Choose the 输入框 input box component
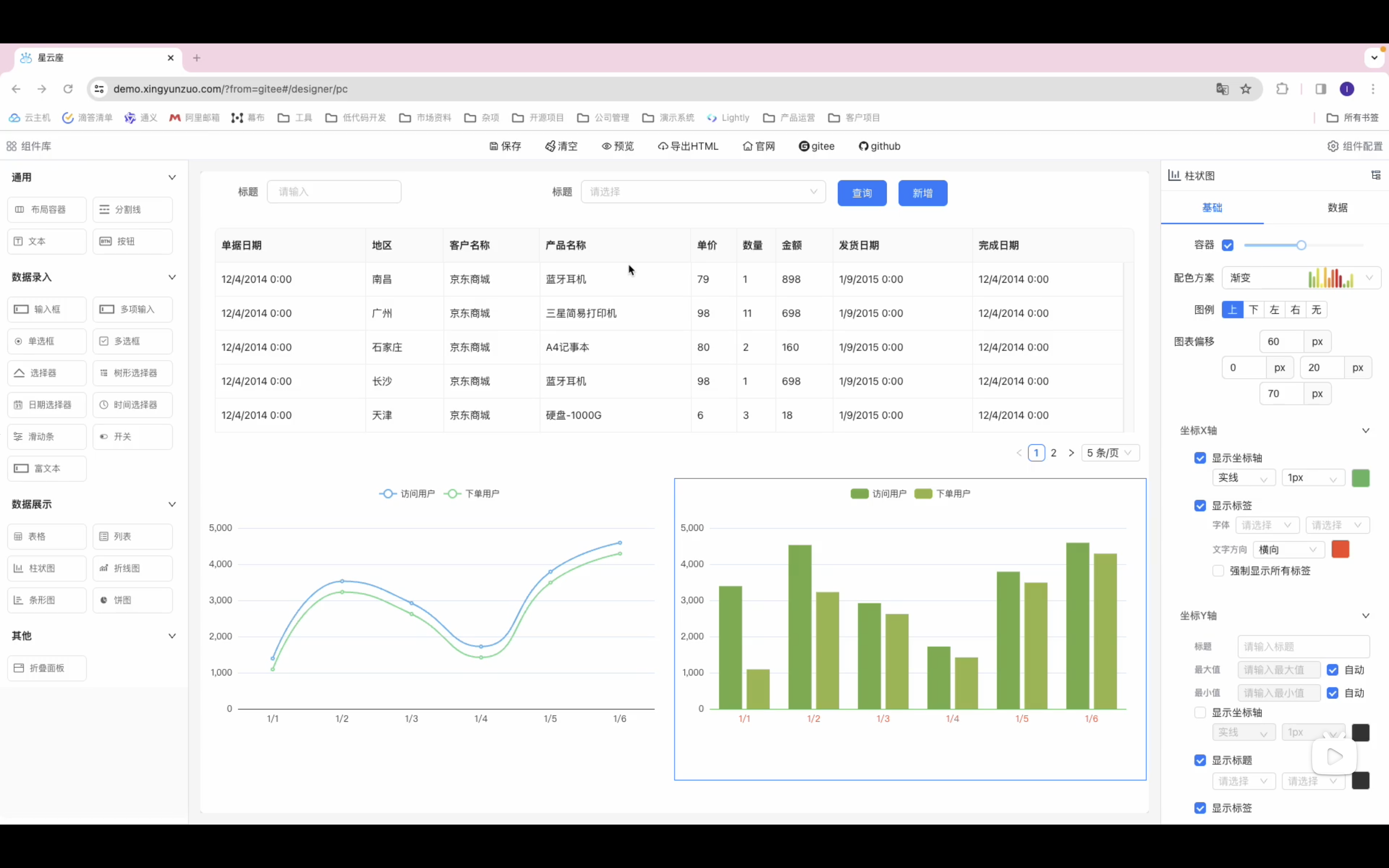The image size is (1389, 868). click(46, 310)
